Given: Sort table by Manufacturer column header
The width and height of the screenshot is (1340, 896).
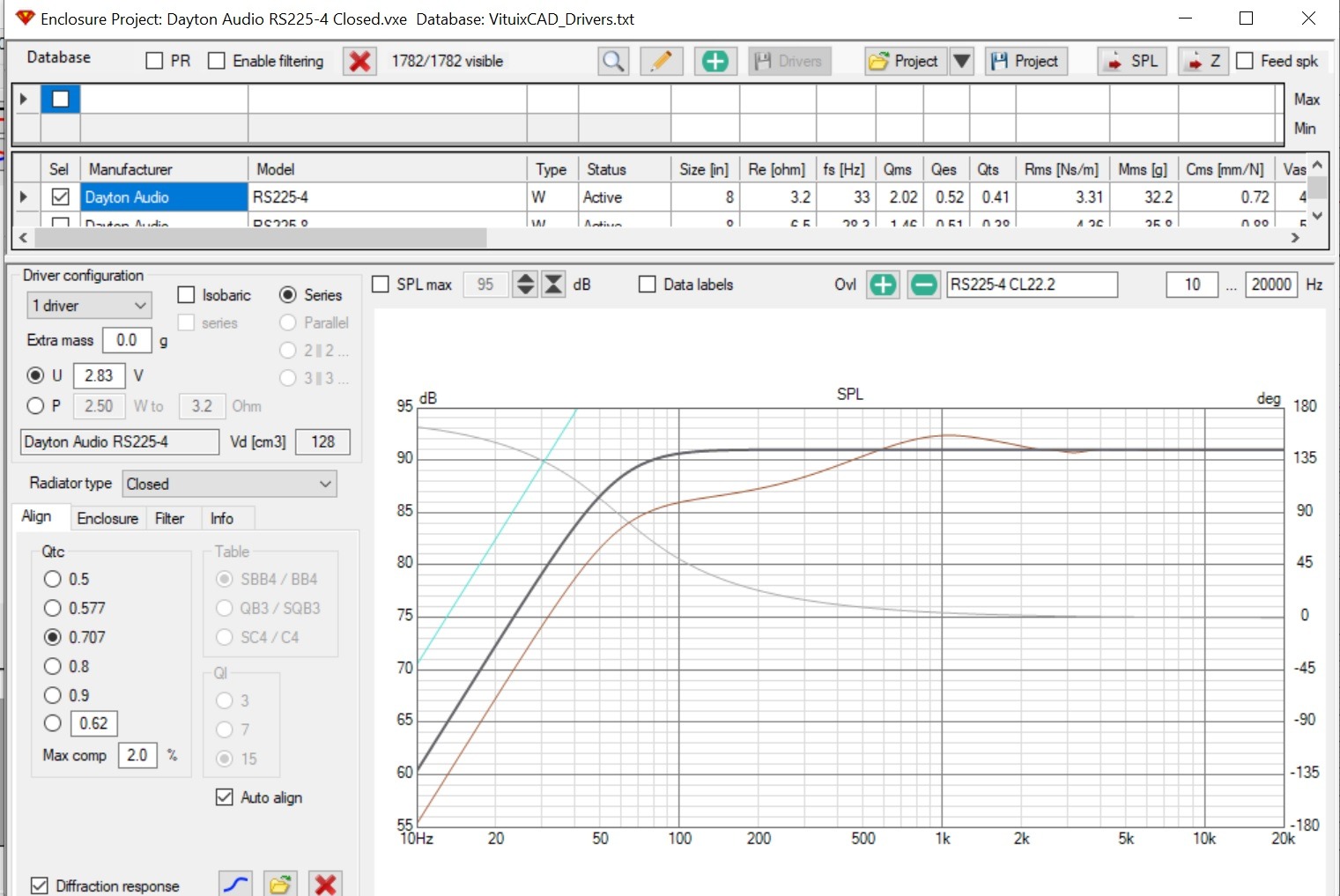Looking at the screenshot, I should tap(165, 169).
